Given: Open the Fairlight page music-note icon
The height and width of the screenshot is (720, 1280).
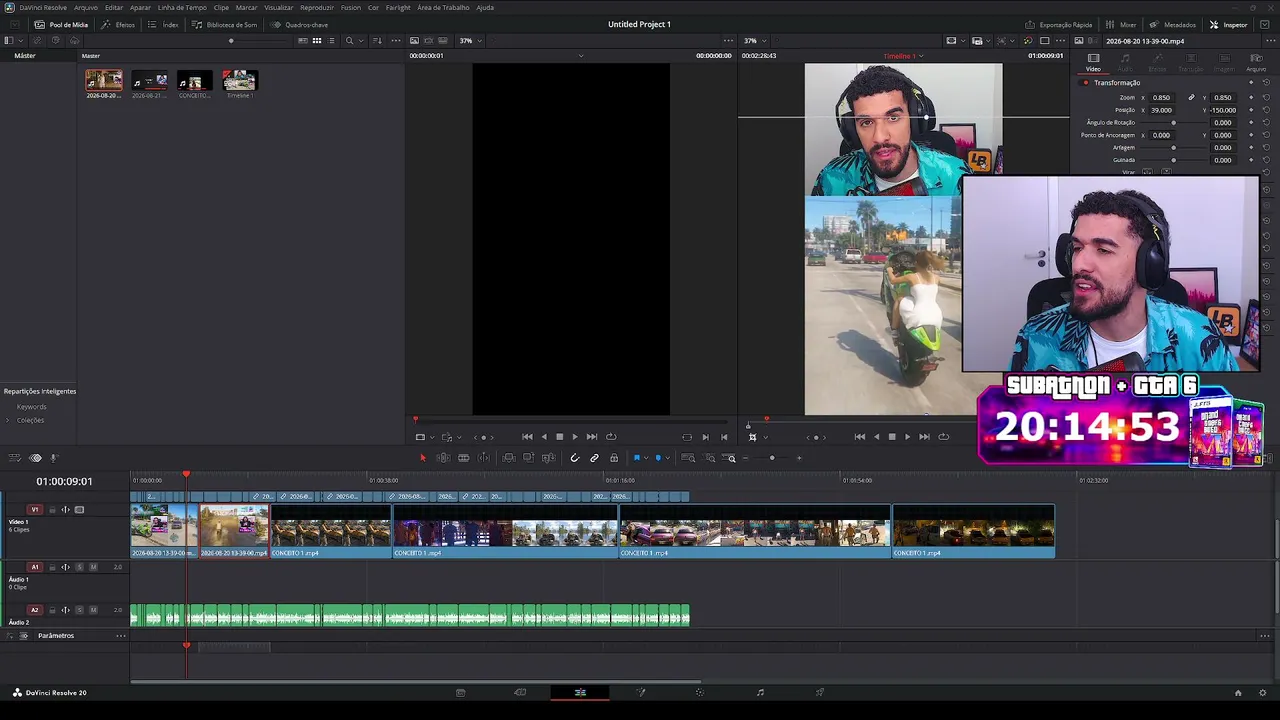Looking at the screenshot, I should 760,692.
